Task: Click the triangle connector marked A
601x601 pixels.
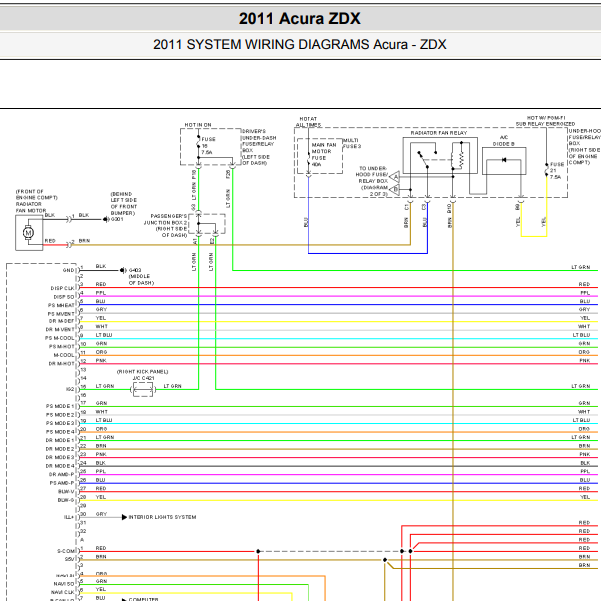Action: [395, 177]
